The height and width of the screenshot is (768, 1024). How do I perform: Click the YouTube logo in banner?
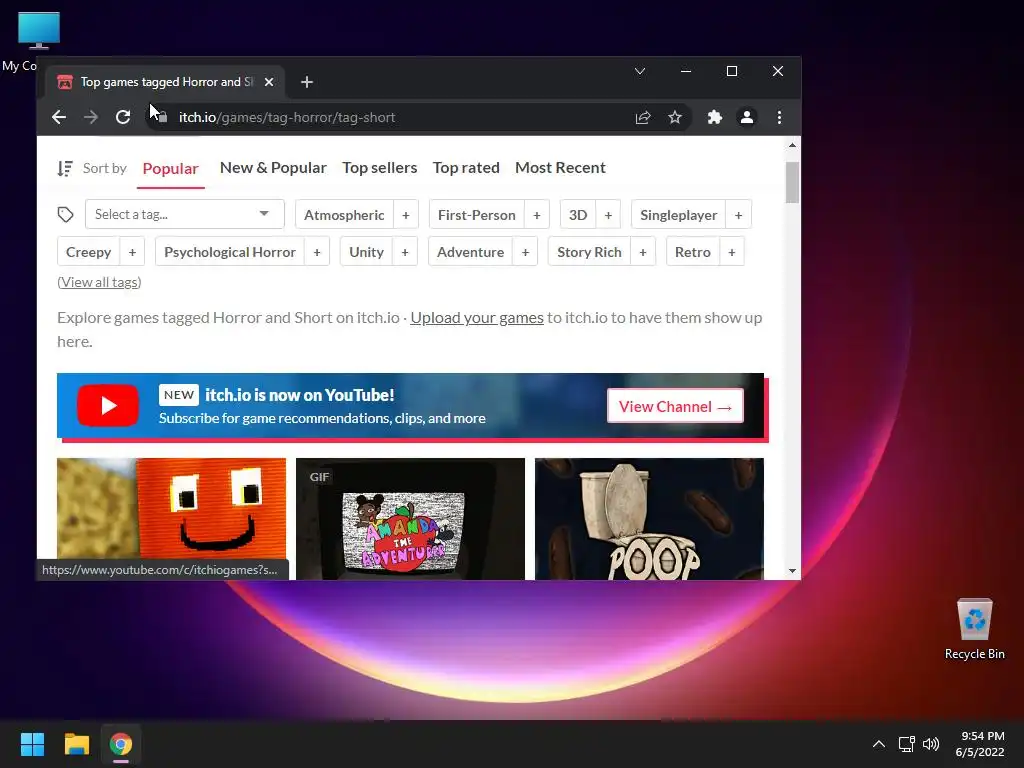click(108, 406)
